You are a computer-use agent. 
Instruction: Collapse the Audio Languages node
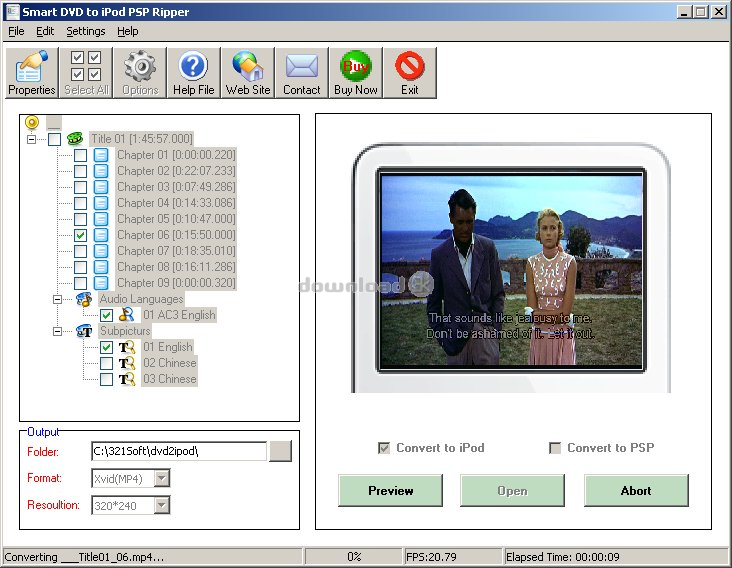tap(57, 299)
